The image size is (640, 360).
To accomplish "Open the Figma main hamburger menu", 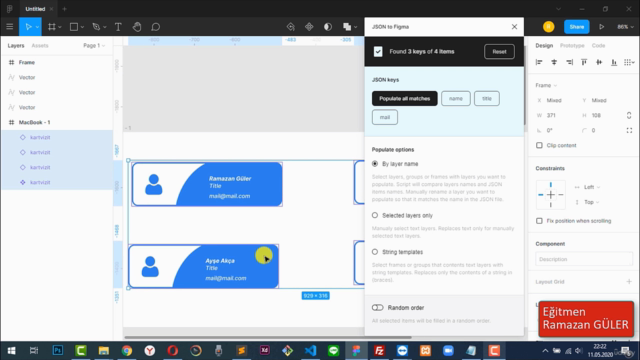I will click(x=9, y=27).
